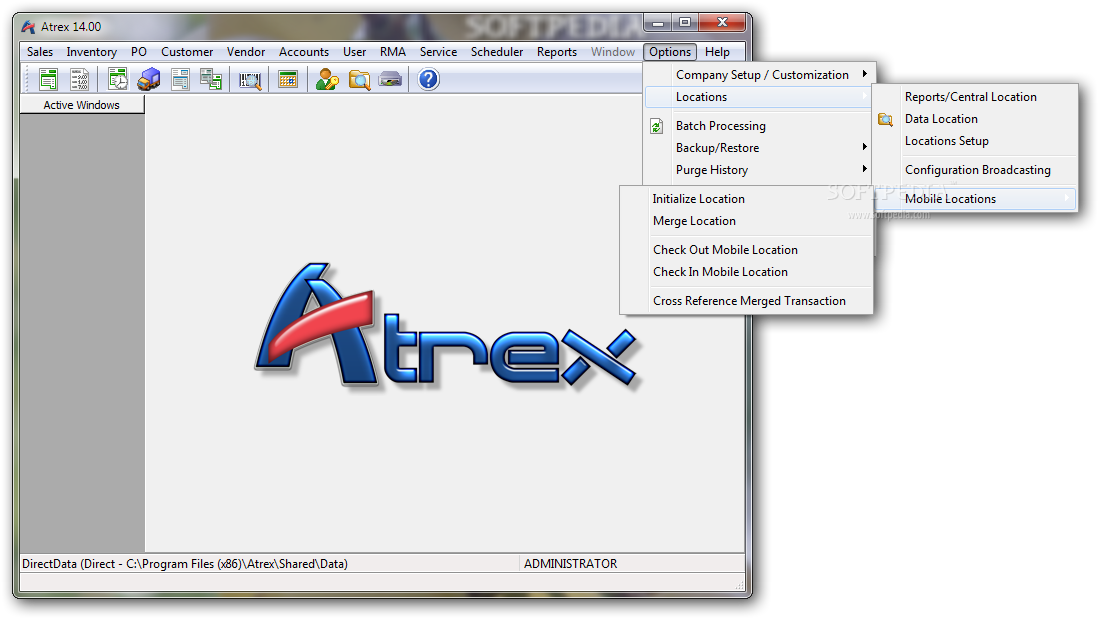The height and width of the screenshot is (619, 1099).
Task: Open the RMA menu
Action: pos(393,52)
